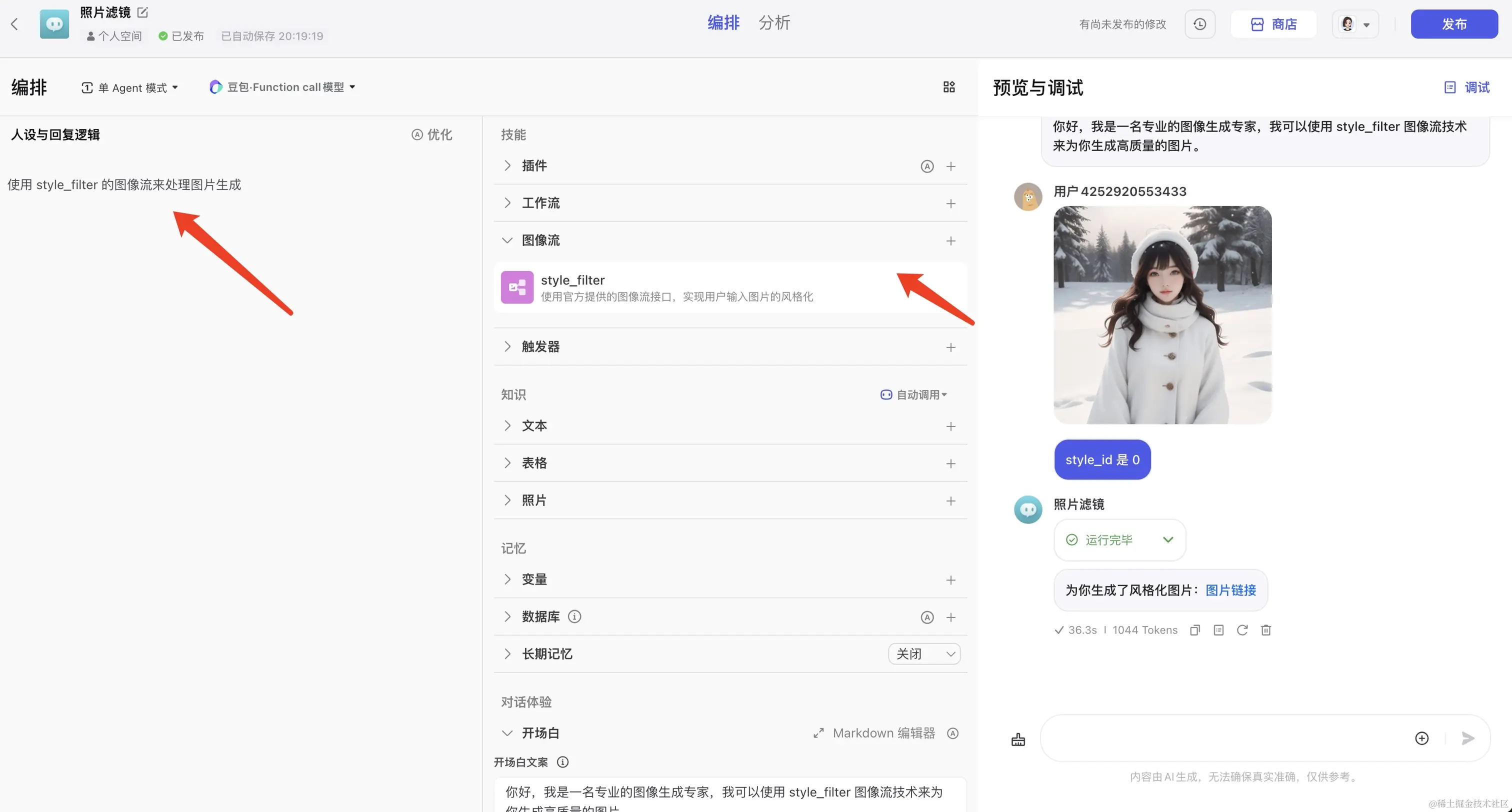Edit the bot name 照片滤镜 pencil icon

(x=142, y=11)
